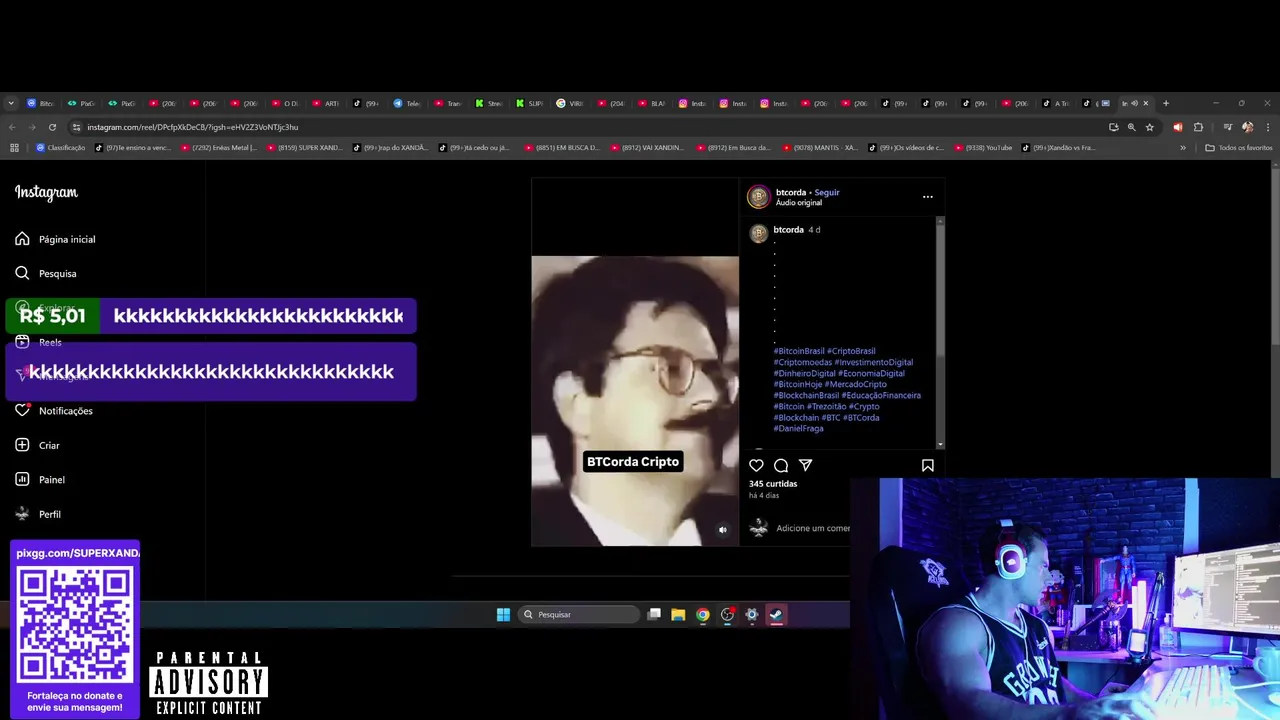Open media control in Chrome toolbar
1280x720 pixels.
[x=1227, y=127]
